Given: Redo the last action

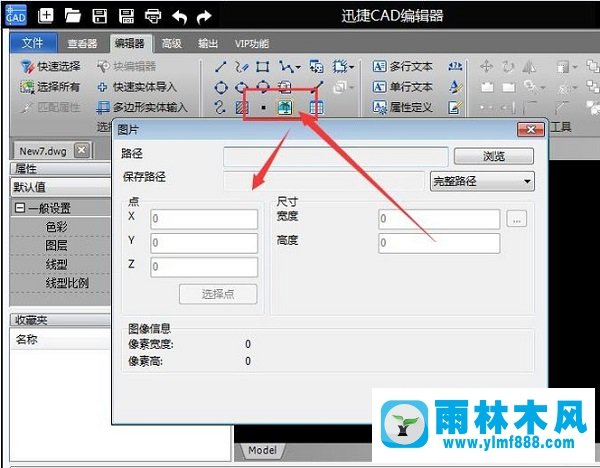Looking at the screenshot, I should click(x=204, y=16).
